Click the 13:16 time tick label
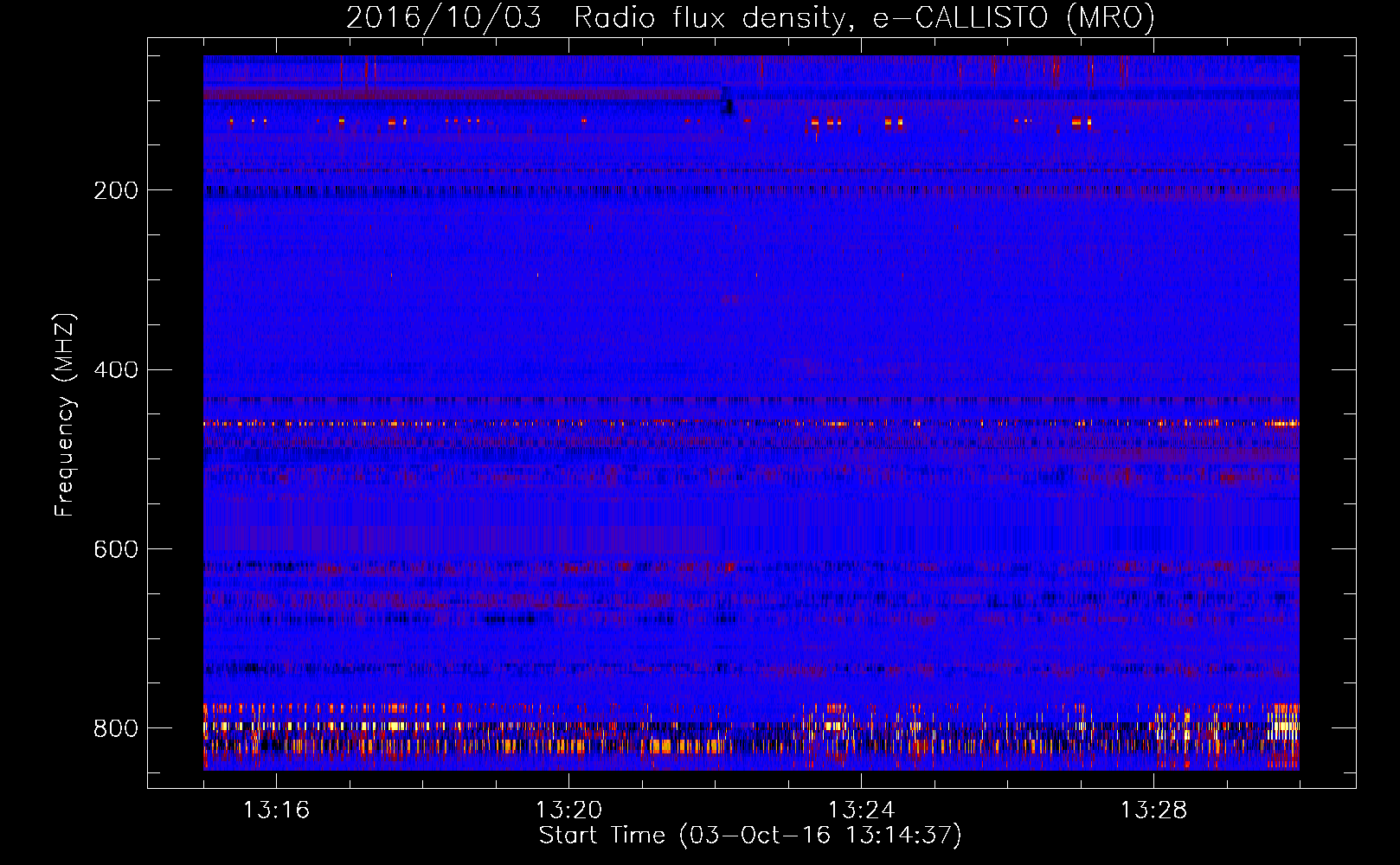The height and width of the screenshot is (865, 1400). tap(277, 811)
